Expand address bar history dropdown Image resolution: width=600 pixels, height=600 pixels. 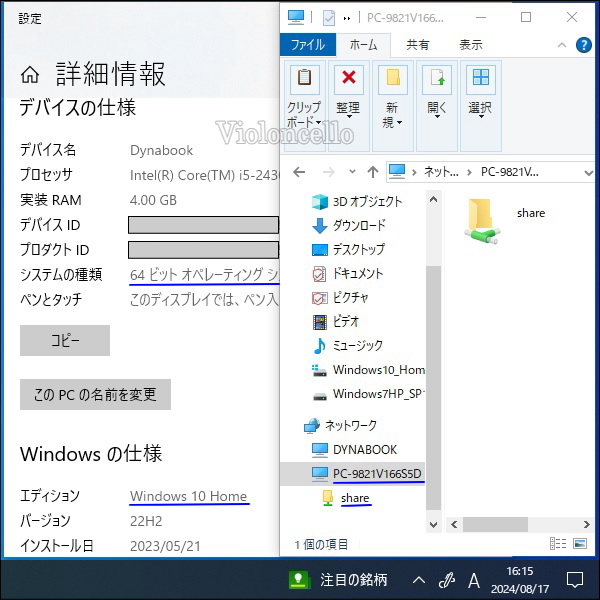tap(589, 173)
